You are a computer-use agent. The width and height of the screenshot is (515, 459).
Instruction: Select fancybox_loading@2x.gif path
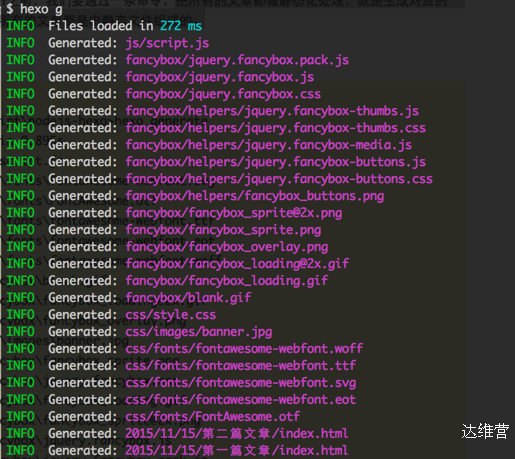pyautogui.click(x=237, y=264)
